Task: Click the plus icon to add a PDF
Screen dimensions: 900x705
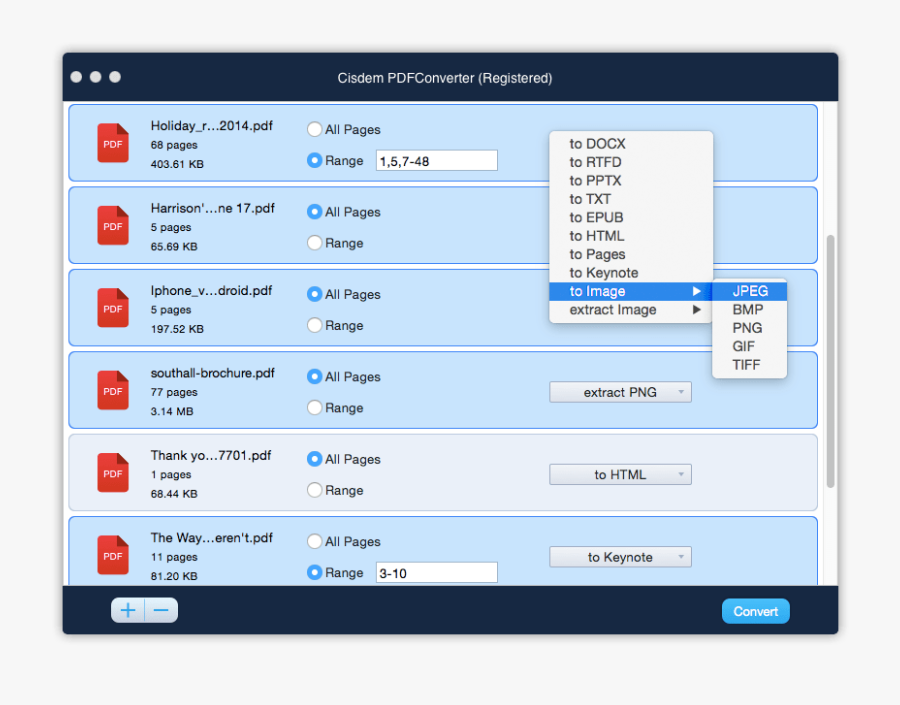Action: point(127,610)
